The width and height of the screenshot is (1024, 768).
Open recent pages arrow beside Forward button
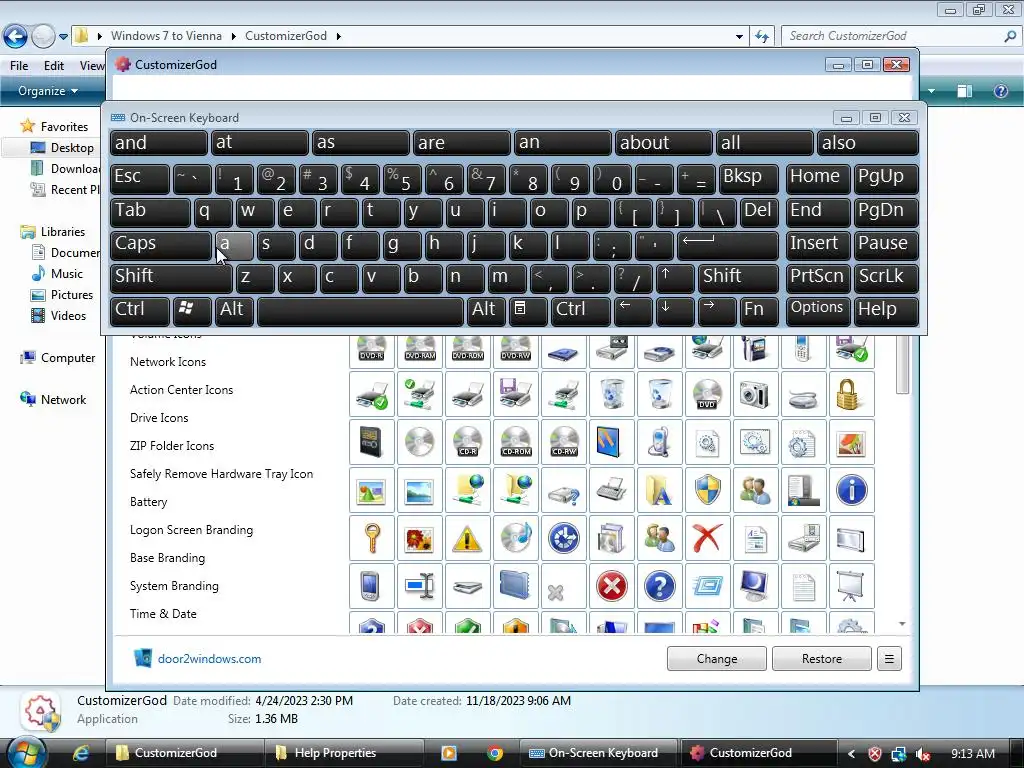pyautogui.click(x=63, y=37)
